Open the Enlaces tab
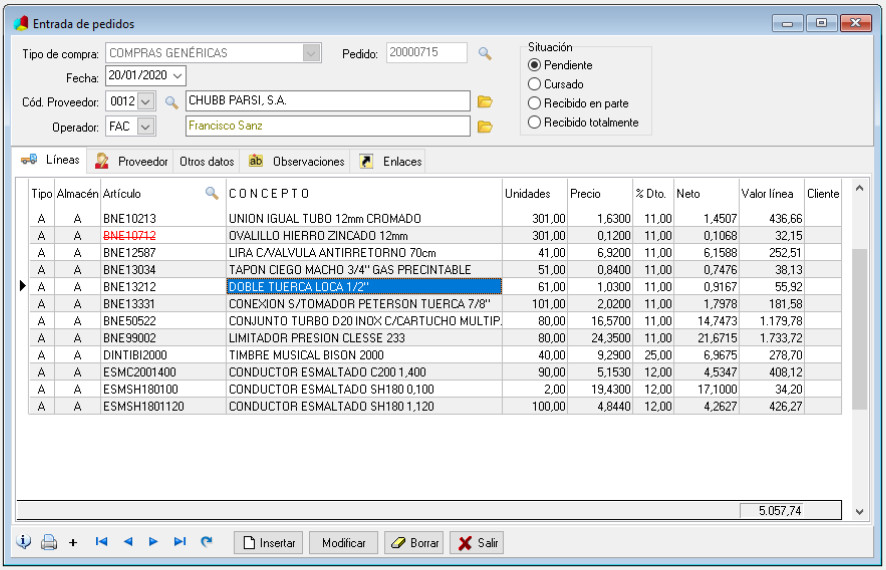 [x=390, y=162]
